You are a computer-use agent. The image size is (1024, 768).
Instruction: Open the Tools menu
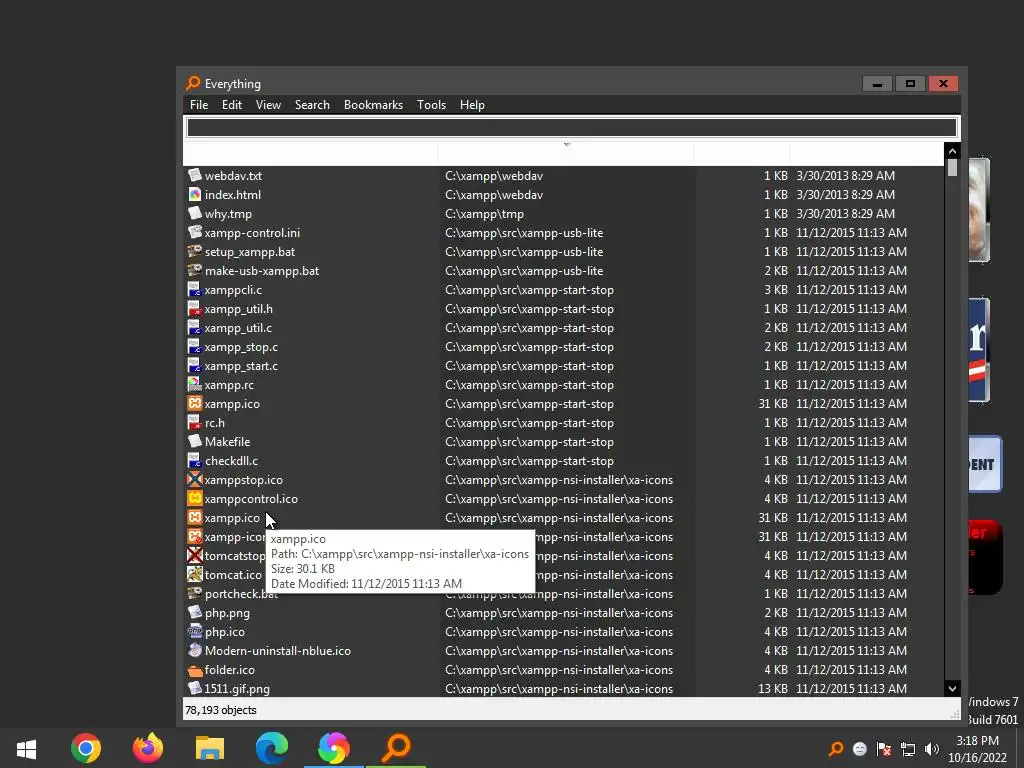pos(431,104)
